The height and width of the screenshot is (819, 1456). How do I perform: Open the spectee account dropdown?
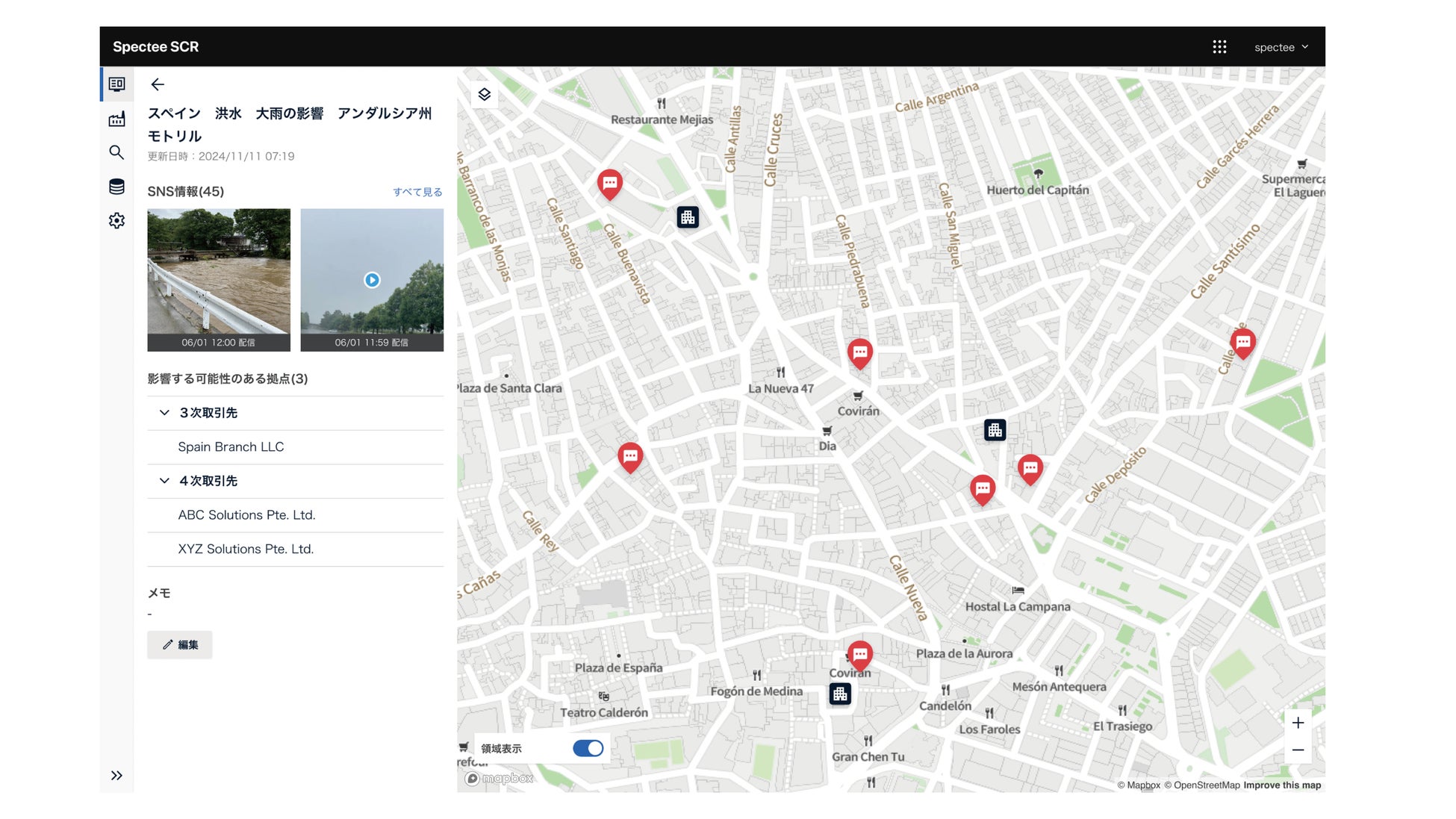coord(1281,47)
